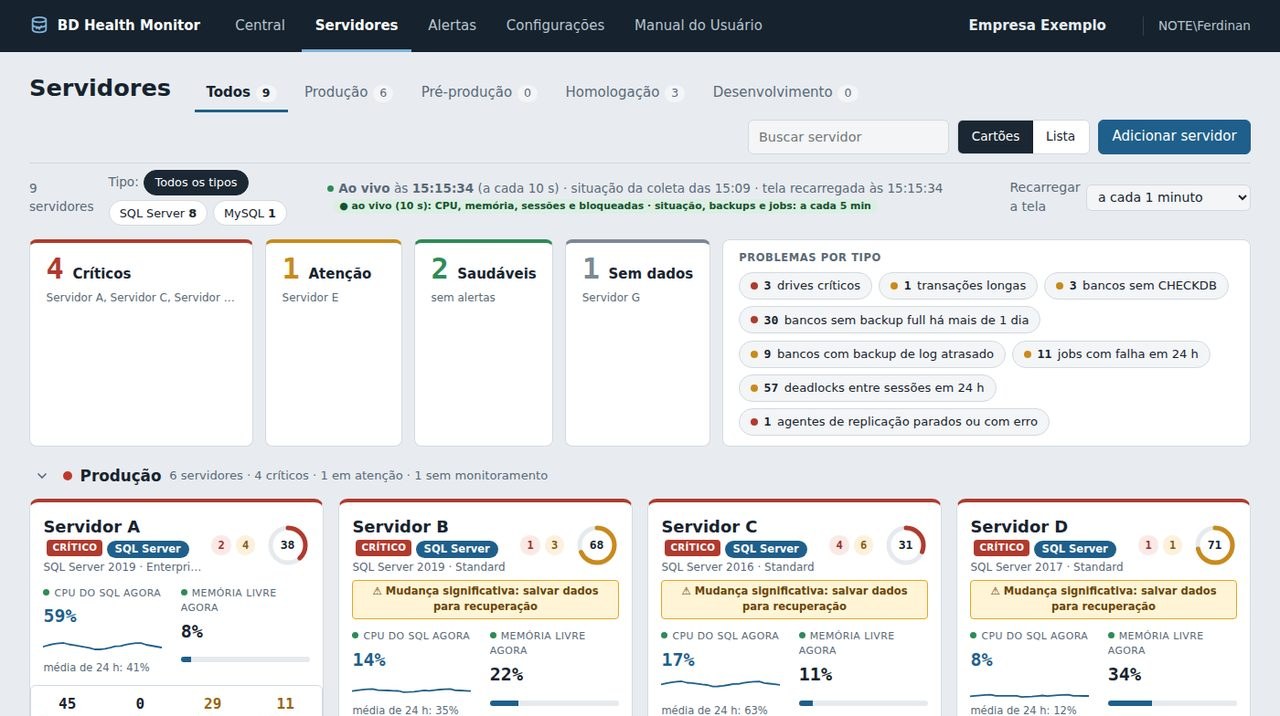Filter by MySQL 1 type

250,213
